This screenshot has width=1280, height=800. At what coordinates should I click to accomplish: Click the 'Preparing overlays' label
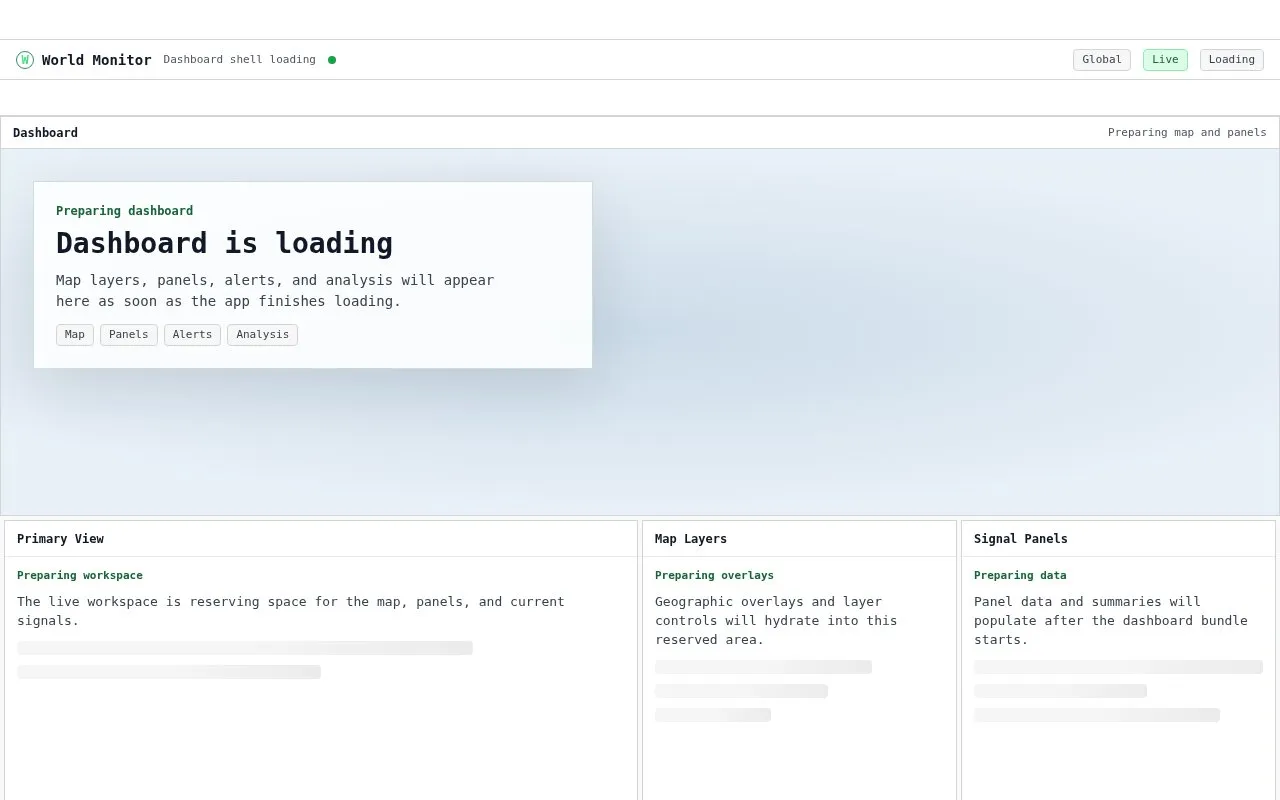pos(714,576)
